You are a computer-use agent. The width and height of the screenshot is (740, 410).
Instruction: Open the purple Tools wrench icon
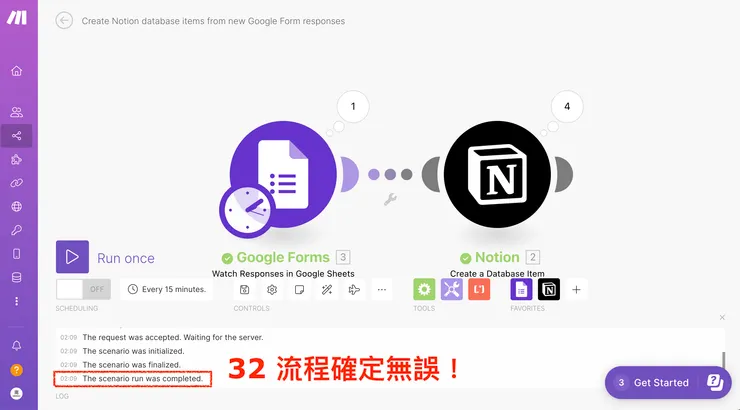click(x=452, y=289)
